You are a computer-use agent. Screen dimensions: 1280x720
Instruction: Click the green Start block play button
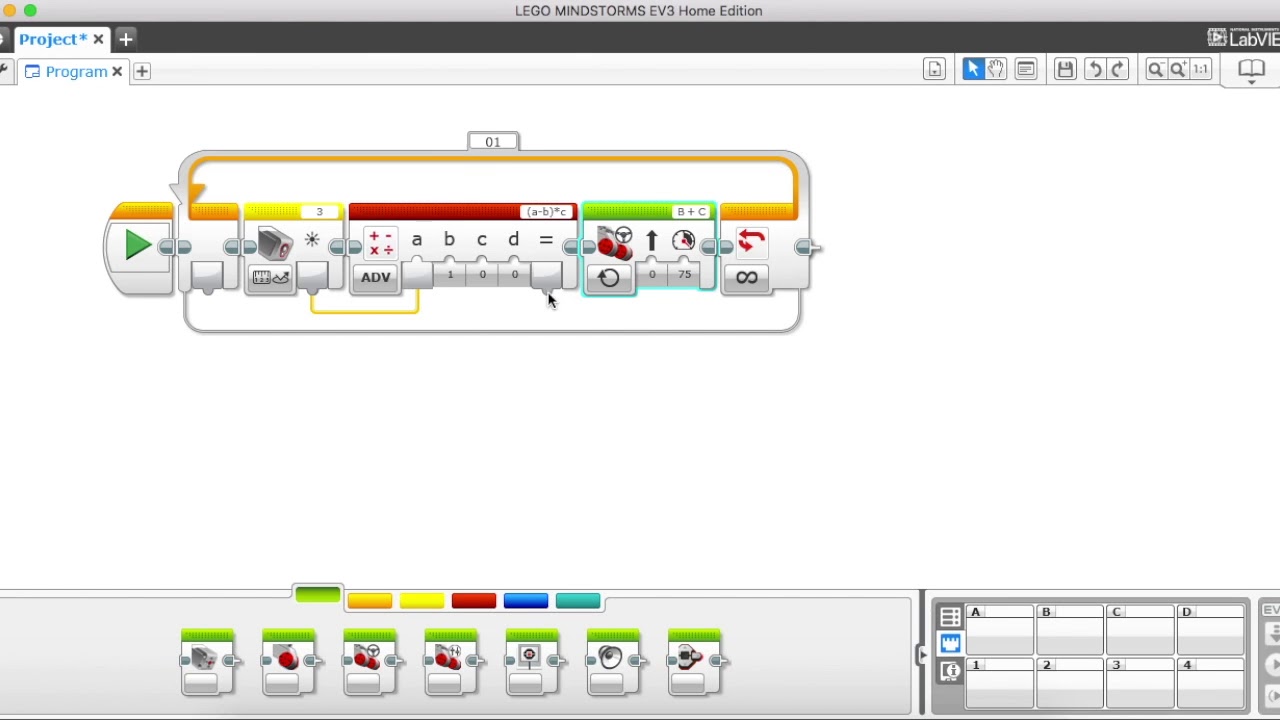(x=138, y=245)
